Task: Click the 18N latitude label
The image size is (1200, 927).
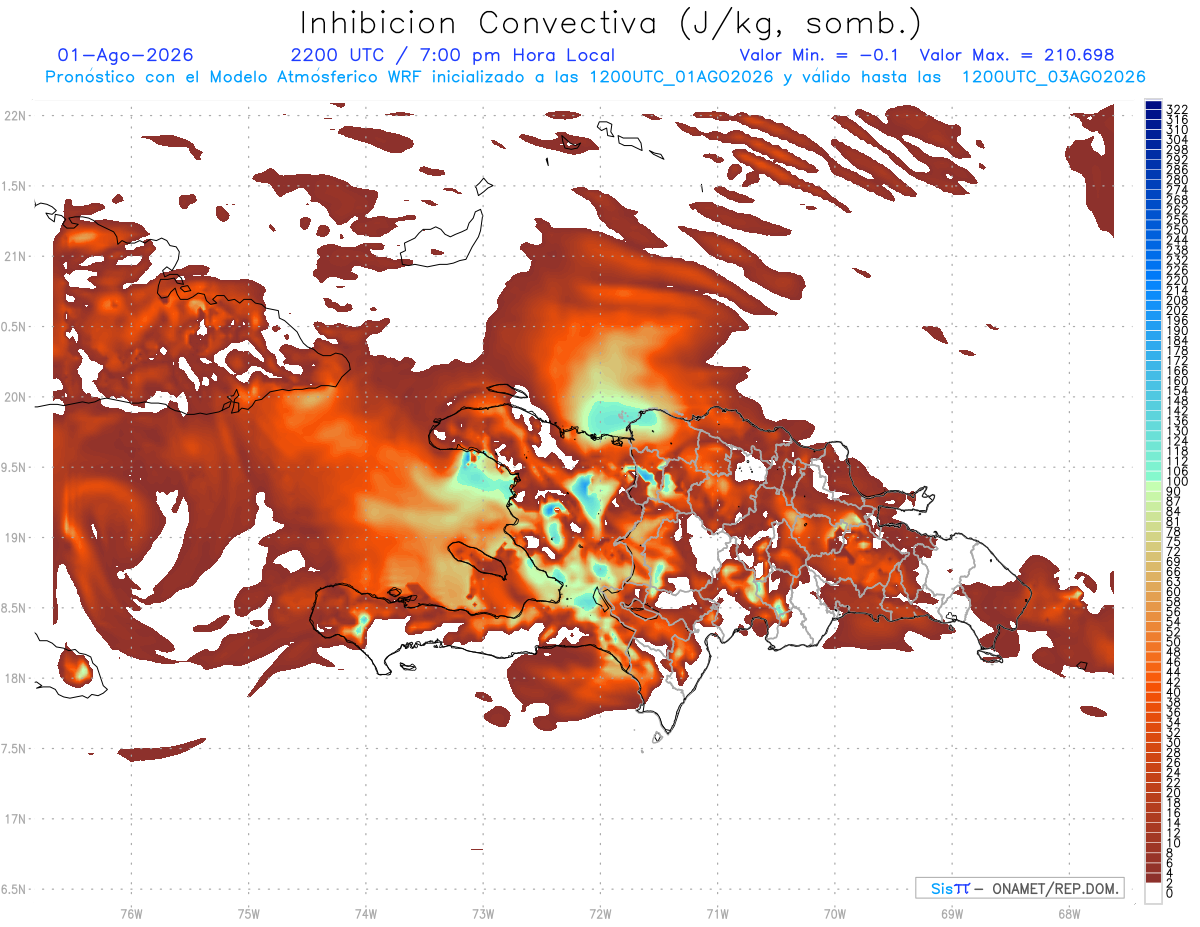Action: coord(14,678)
